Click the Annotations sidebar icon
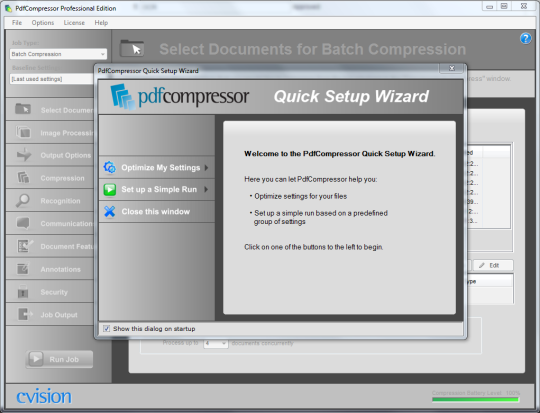This screenshot has height=413, width=540. (x=23, y=269)
